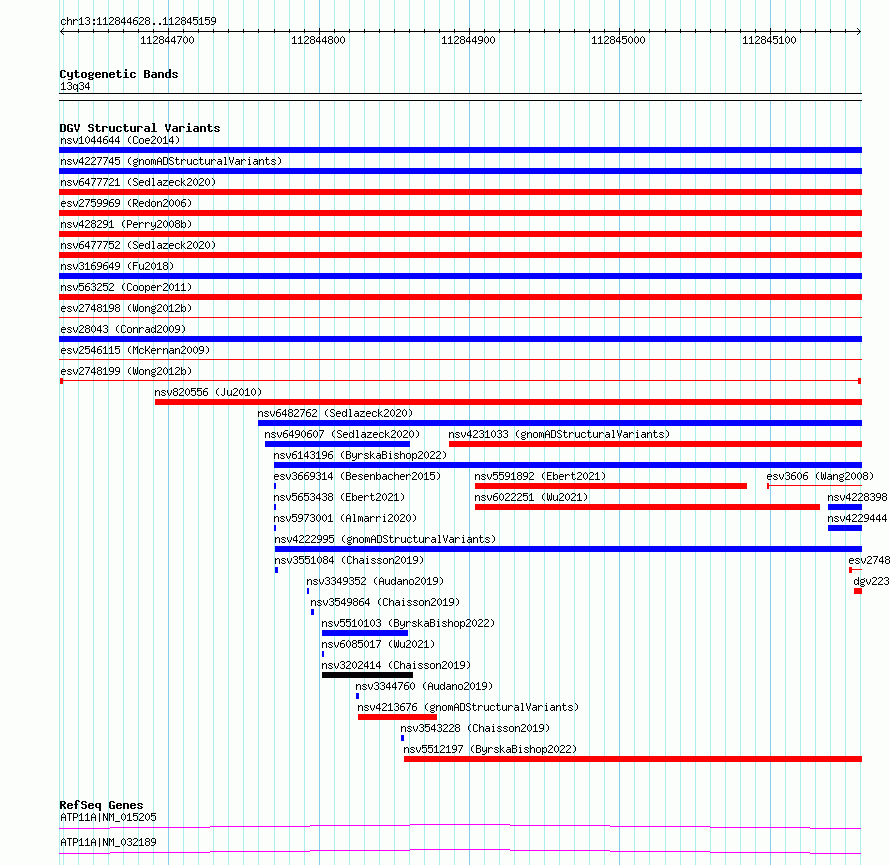The width and height of the screenshot is (890, 865).
Task: Open the nsv6477721 (Sedlazeck2020) label
Action: tap(138, 182)
